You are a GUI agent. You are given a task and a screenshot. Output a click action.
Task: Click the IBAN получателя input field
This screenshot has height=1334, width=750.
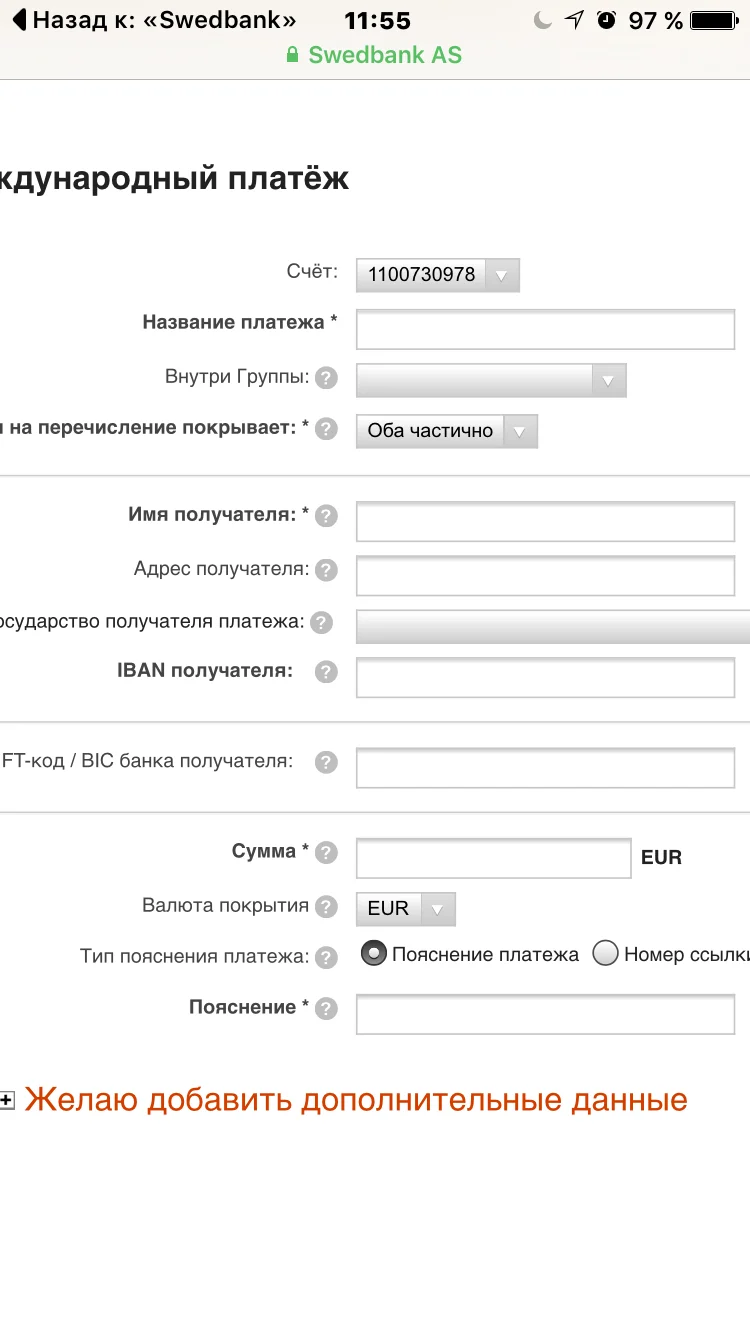[x=545, y=677]
